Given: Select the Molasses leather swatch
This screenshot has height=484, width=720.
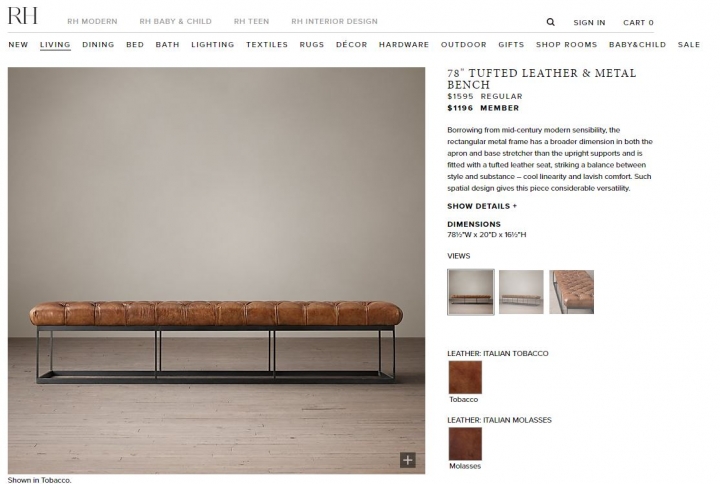Looking at the screenshot, I should point(465,444).
